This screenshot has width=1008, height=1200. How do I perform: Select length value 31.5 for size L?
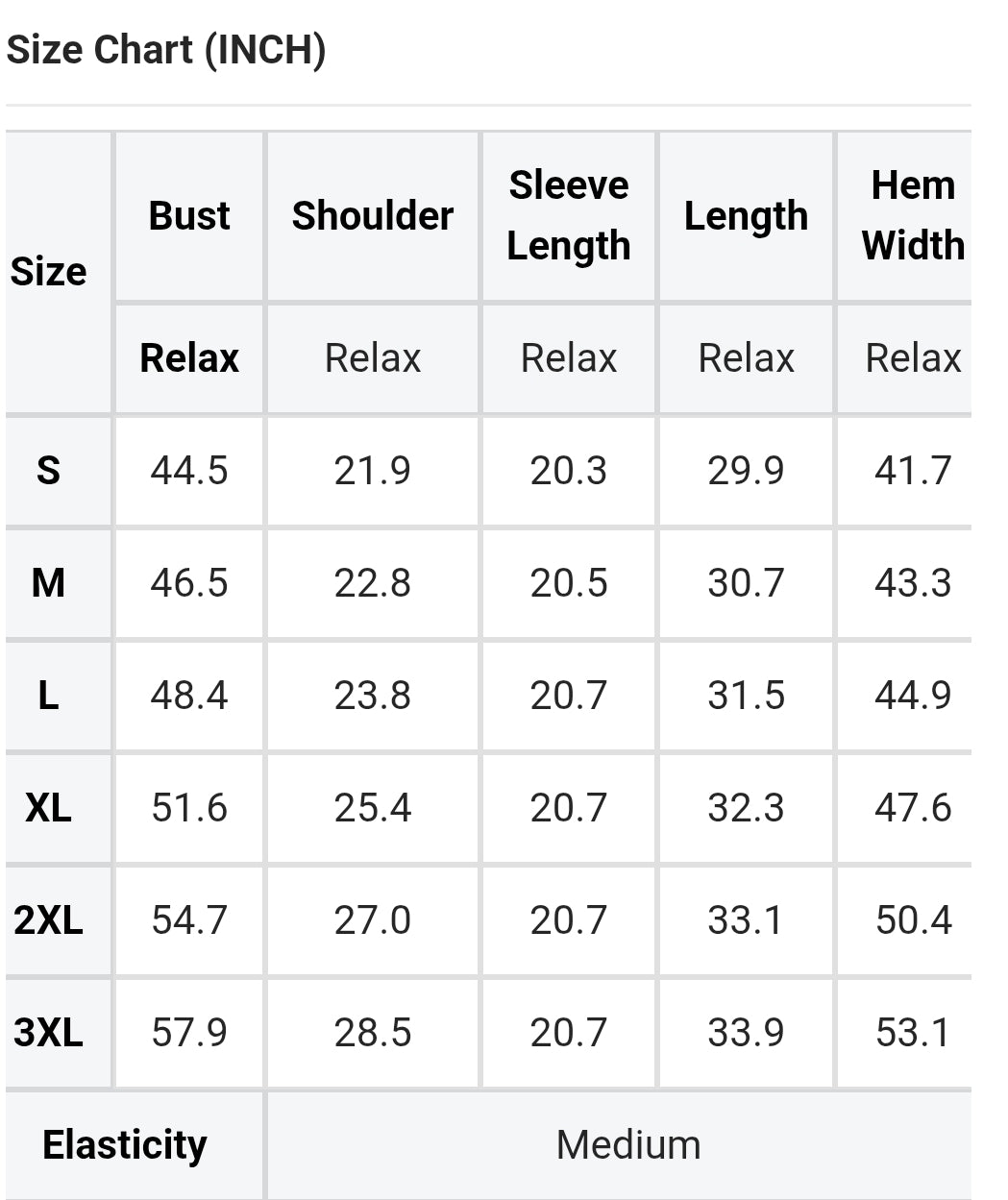point(747,696)
